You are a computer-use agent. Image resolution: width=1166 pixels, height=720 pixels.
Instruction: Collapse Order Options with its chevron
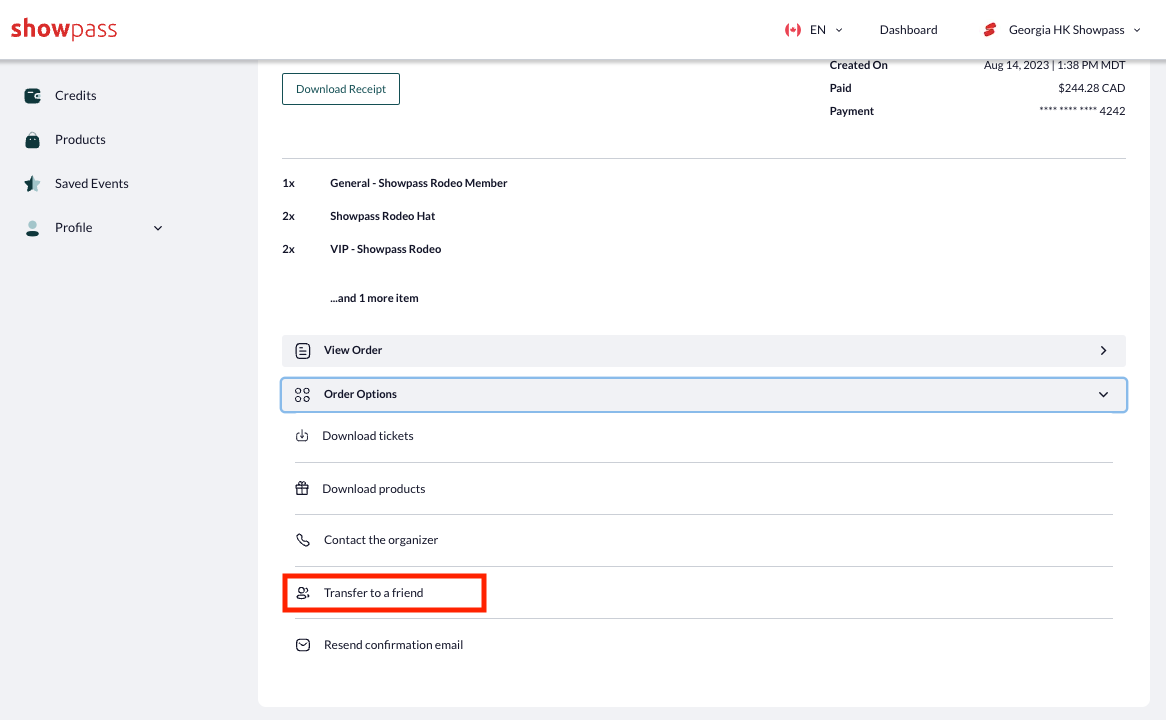[1104, 394]
